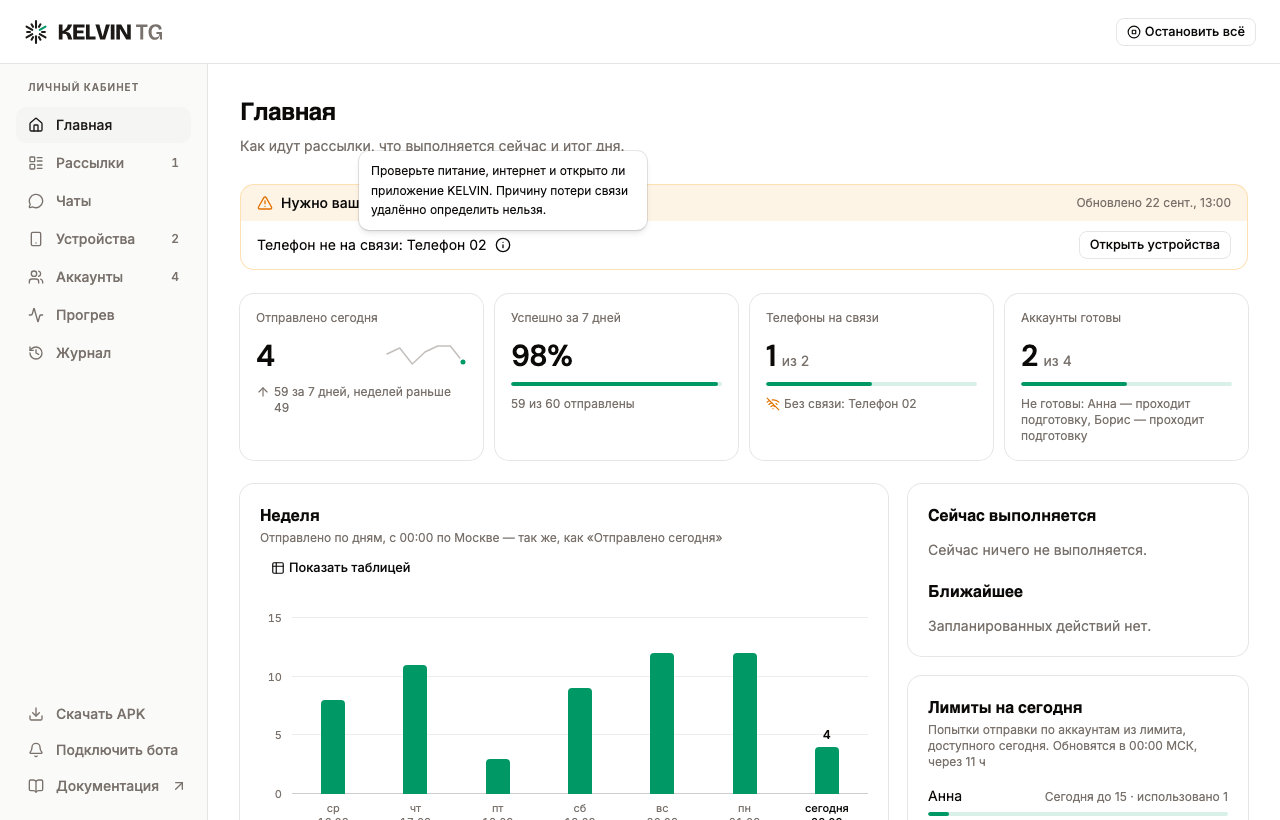The image size is (1280, 820).
Task: Open the Устройства menu item
Action: pyautogui.click(x=103, y=239)
